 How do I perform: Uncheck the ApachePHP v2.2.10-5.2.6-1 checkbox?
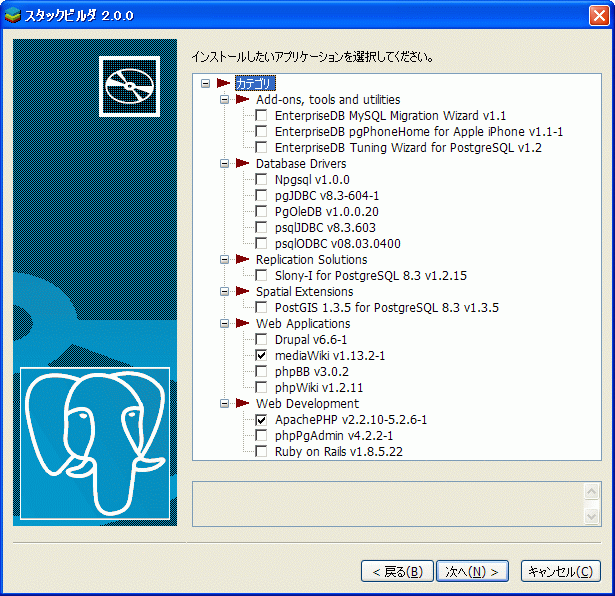click(261, 420)
